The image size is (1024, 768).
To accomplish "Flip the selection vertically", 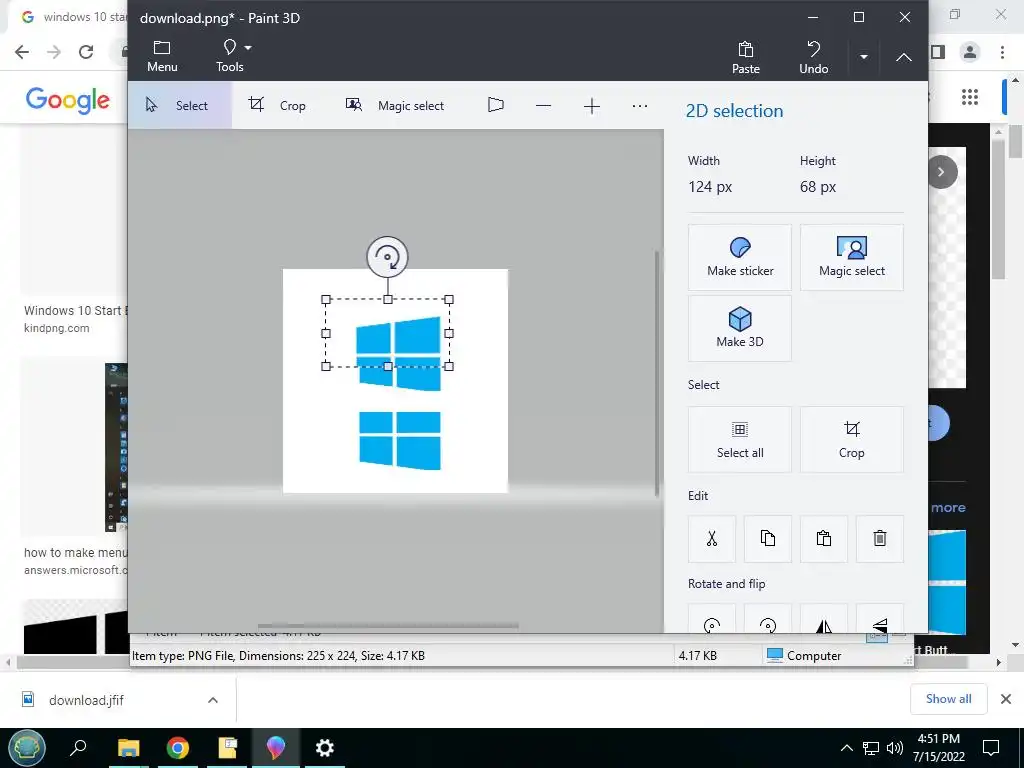I will pos(880,619).
